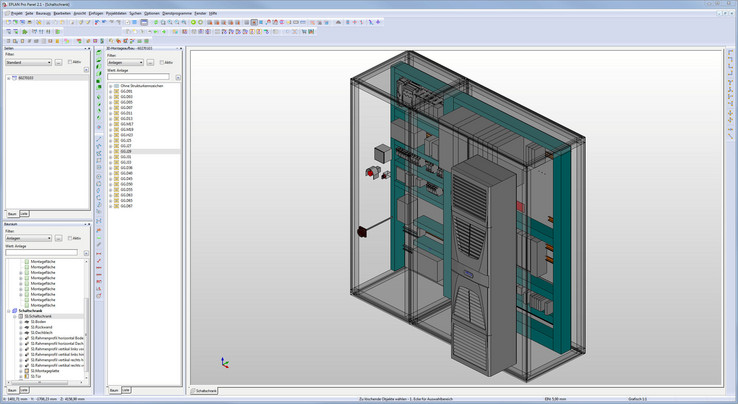Enable Aktiv checkbox in Seiten panel

click(x=71, y=62)
